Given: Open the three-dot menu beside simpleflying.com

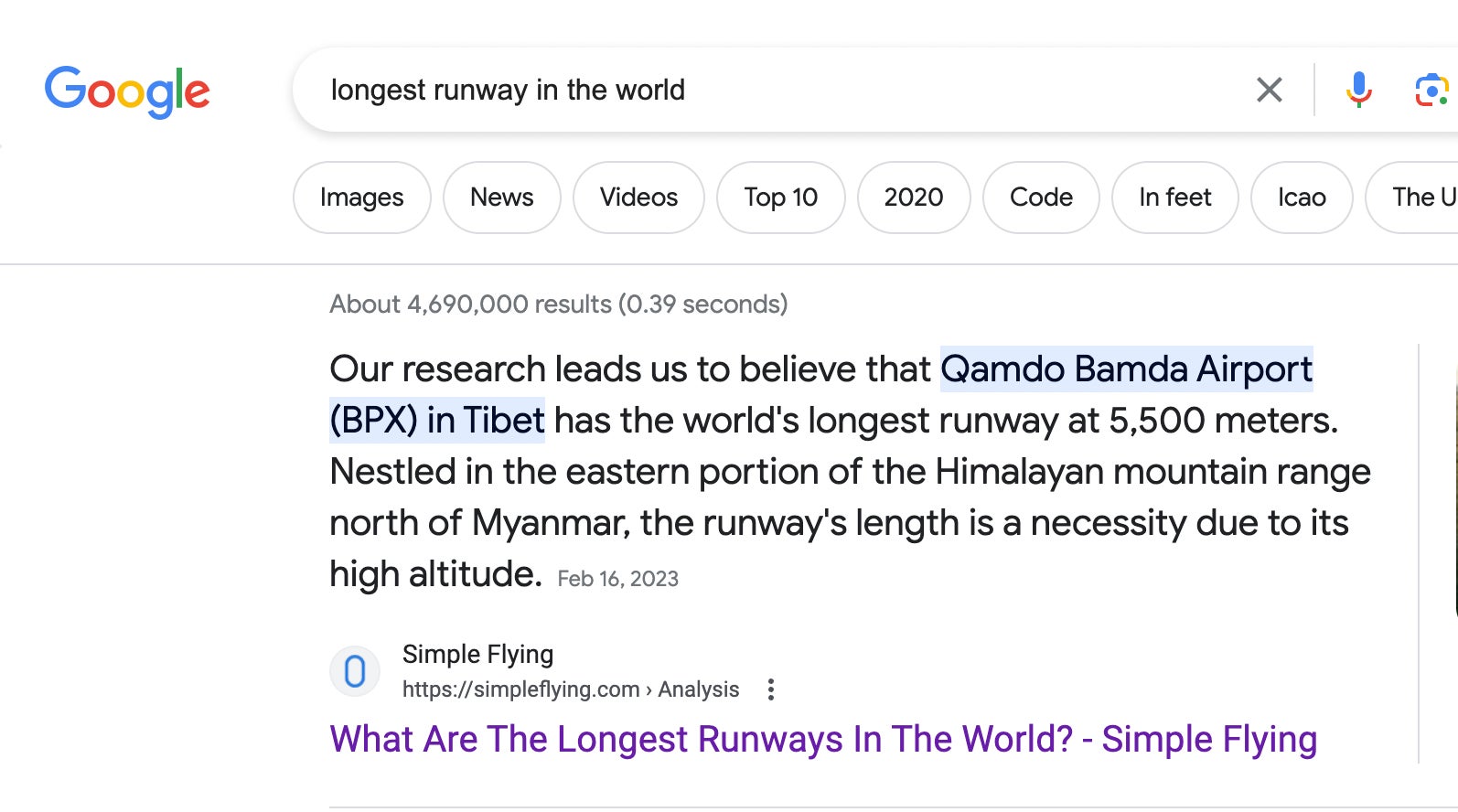Looking at the screenshot, I should pos(771,689).
